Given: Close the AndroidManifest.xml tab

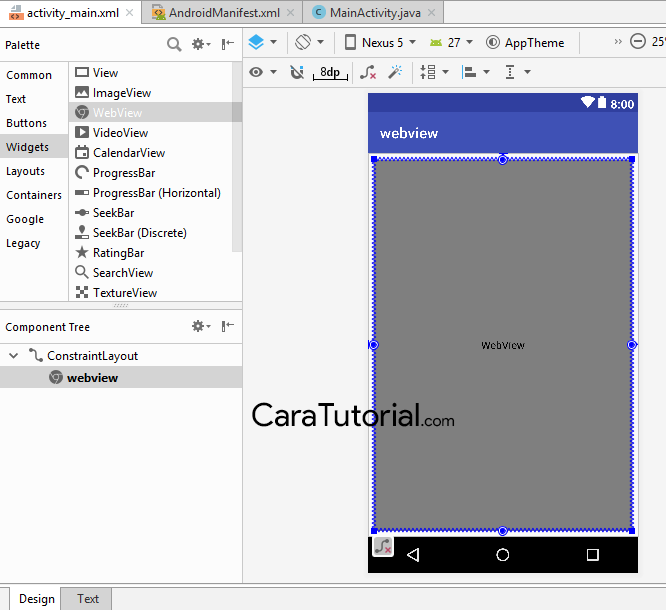Looking at the screenshot, I should (291, 13).
